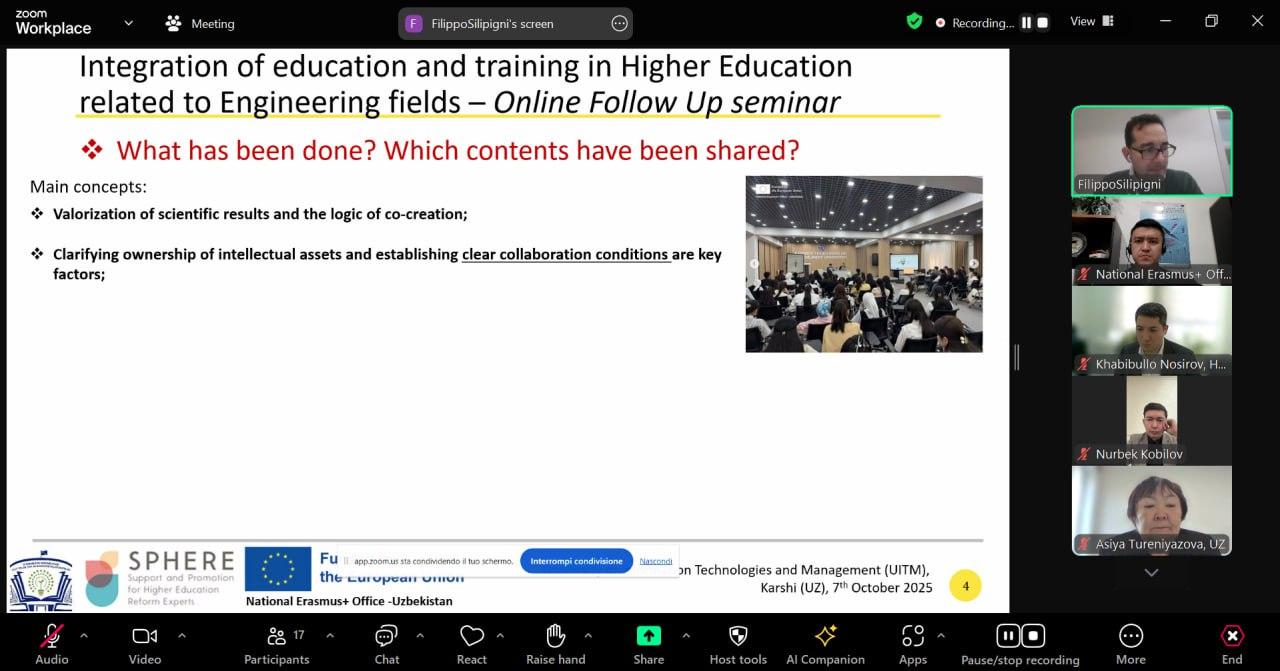
Task: Open the Zoom Workplace dropdown chevron
Action: [x=128, y=23]
